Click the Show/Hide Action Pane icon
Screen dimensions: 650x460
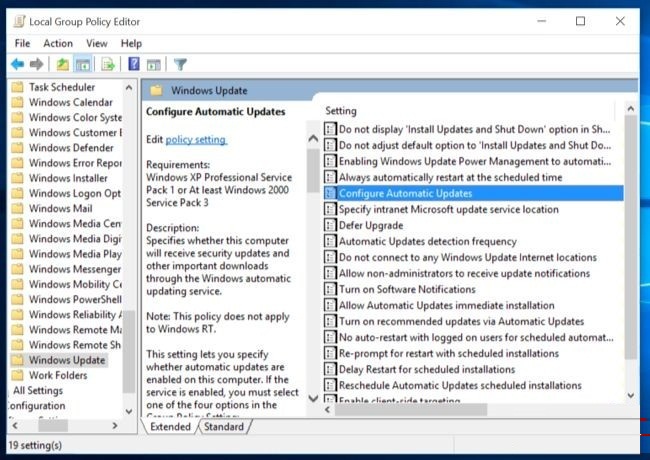(x=153, y=64)
